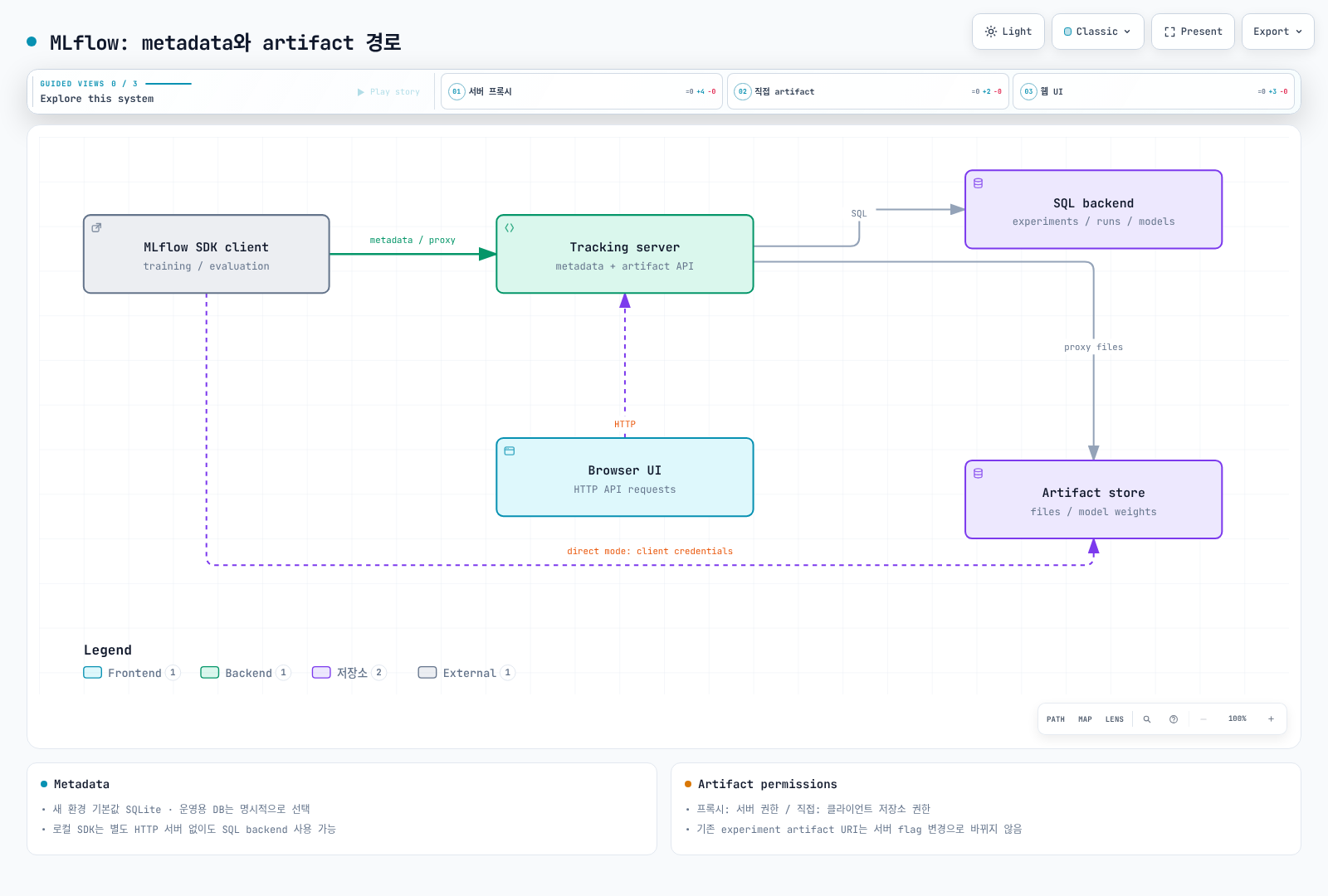Click the external link icon on MLflow SDK client
This screenshot has height=896, width=1328.
coord(96,228)
